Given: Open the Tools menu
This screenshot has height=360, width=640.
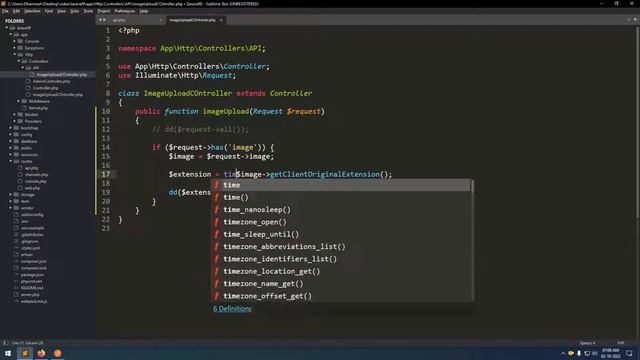Looking at the screenshot, I should pos(88,11).
